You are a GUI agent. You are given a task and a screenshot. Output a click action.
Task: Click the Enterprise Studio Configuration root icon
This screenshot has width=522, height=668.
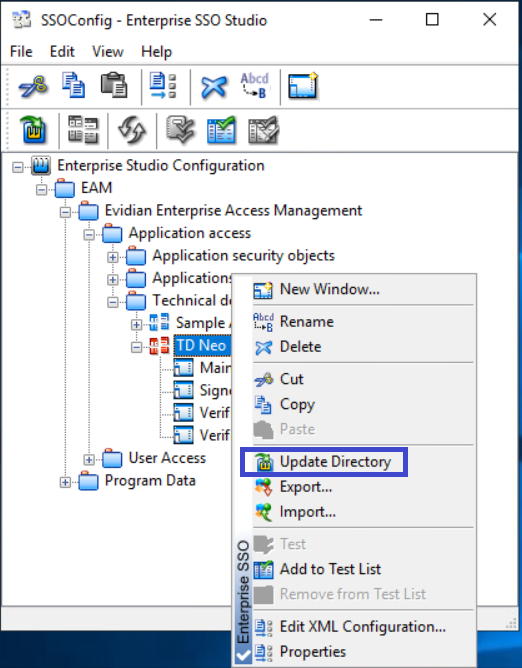[41, 165]
